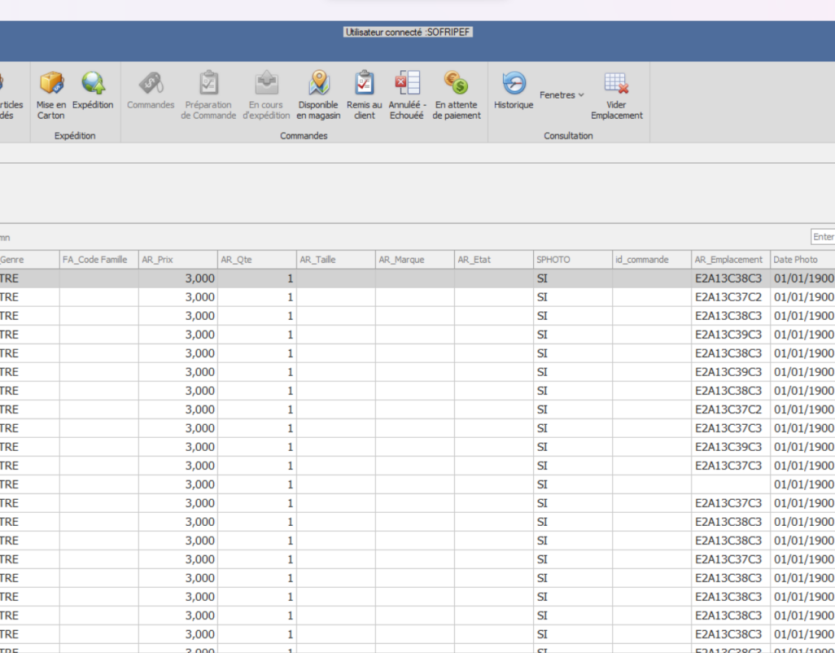Sort by AR_Prix column header
The height and width of the screenshot is (653, 835).
click(x=177, y=260)
